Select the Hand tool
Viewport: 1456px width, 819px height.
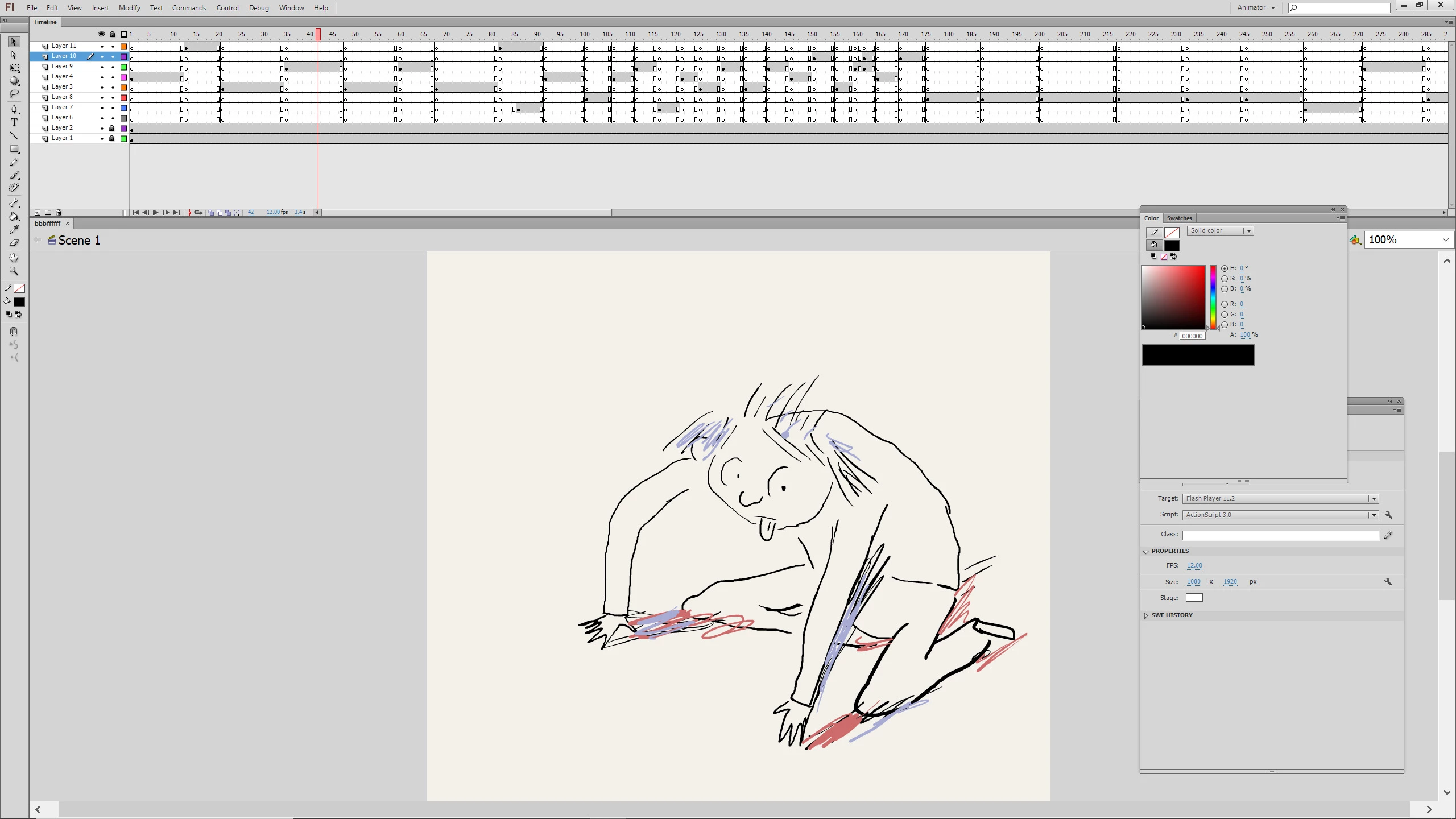coord(14,258)
